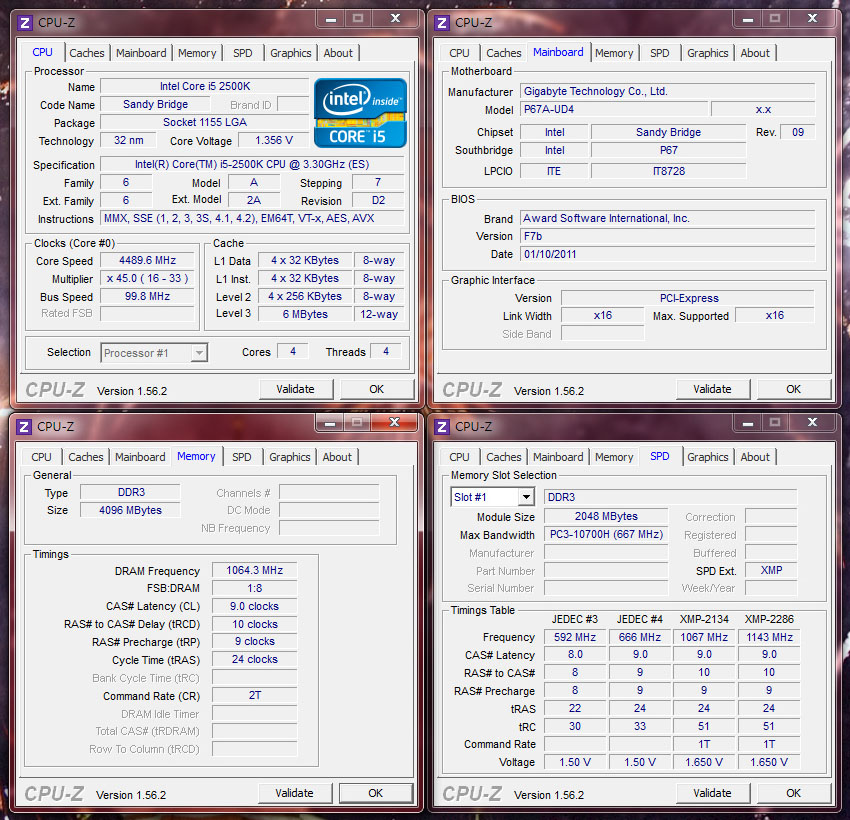Switch to Caches tab in CPU window
The height and width of the screenshot is (820, 850).
87,53
